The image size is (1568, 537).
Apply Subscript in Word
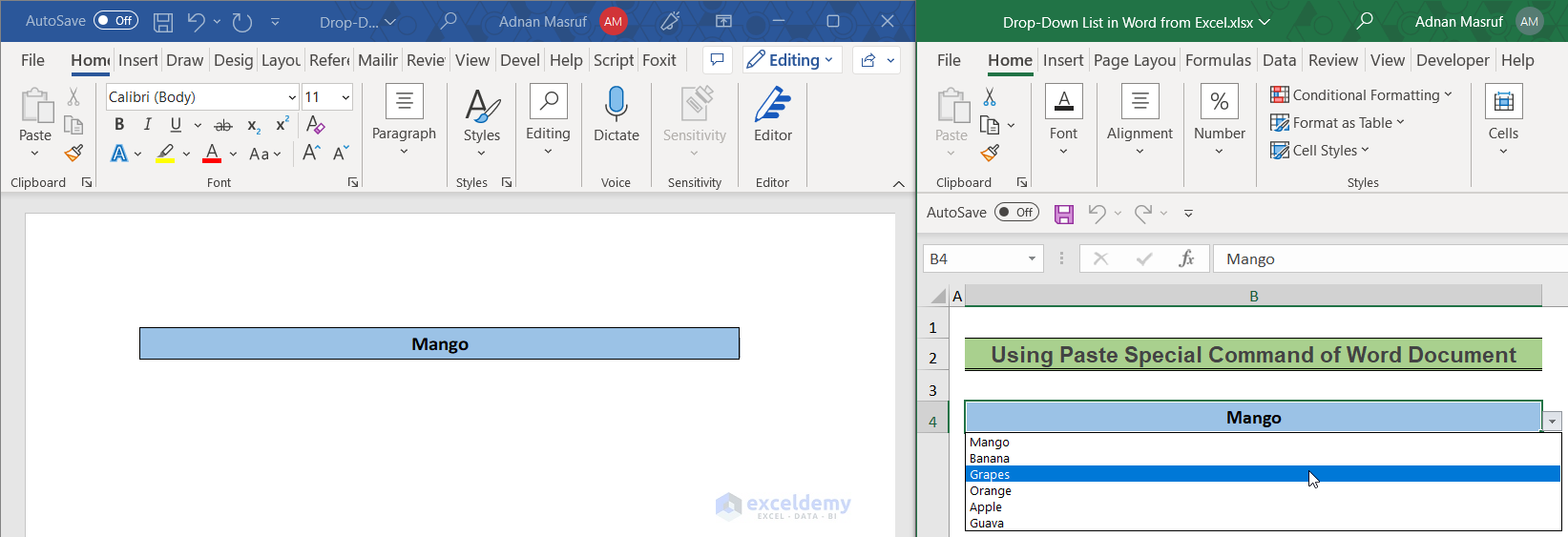click(x=254, y=125)
